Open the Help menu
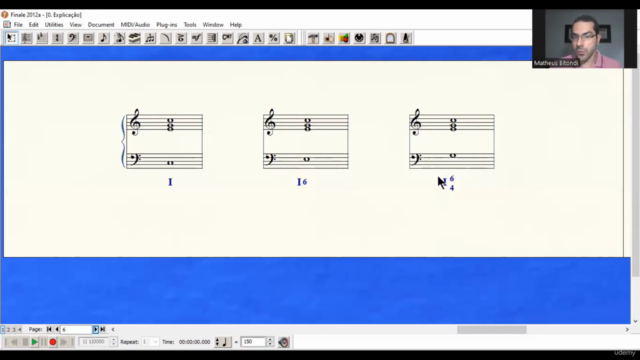The height and width of the screenshot is (360, 640). click(236, 24)
